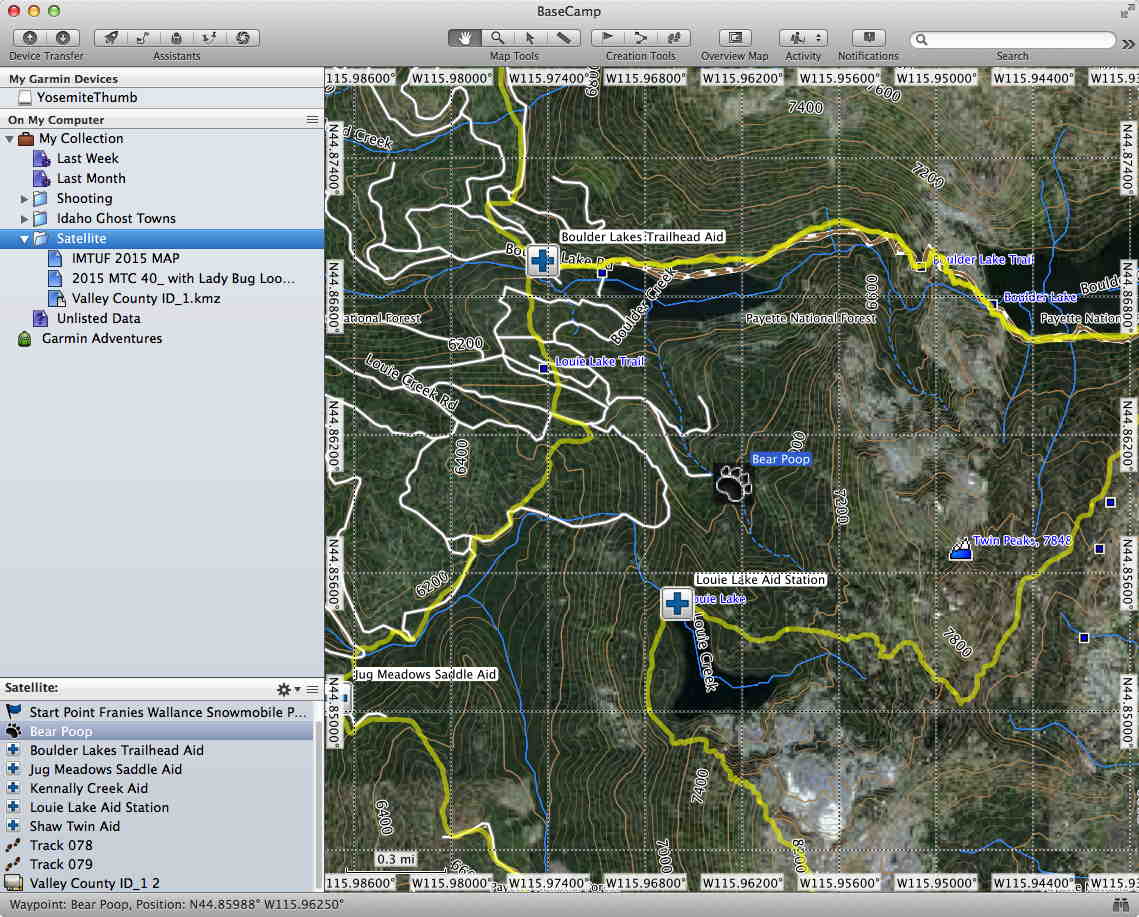Open the Satellite panel gear menu

[x=287, y=689]
